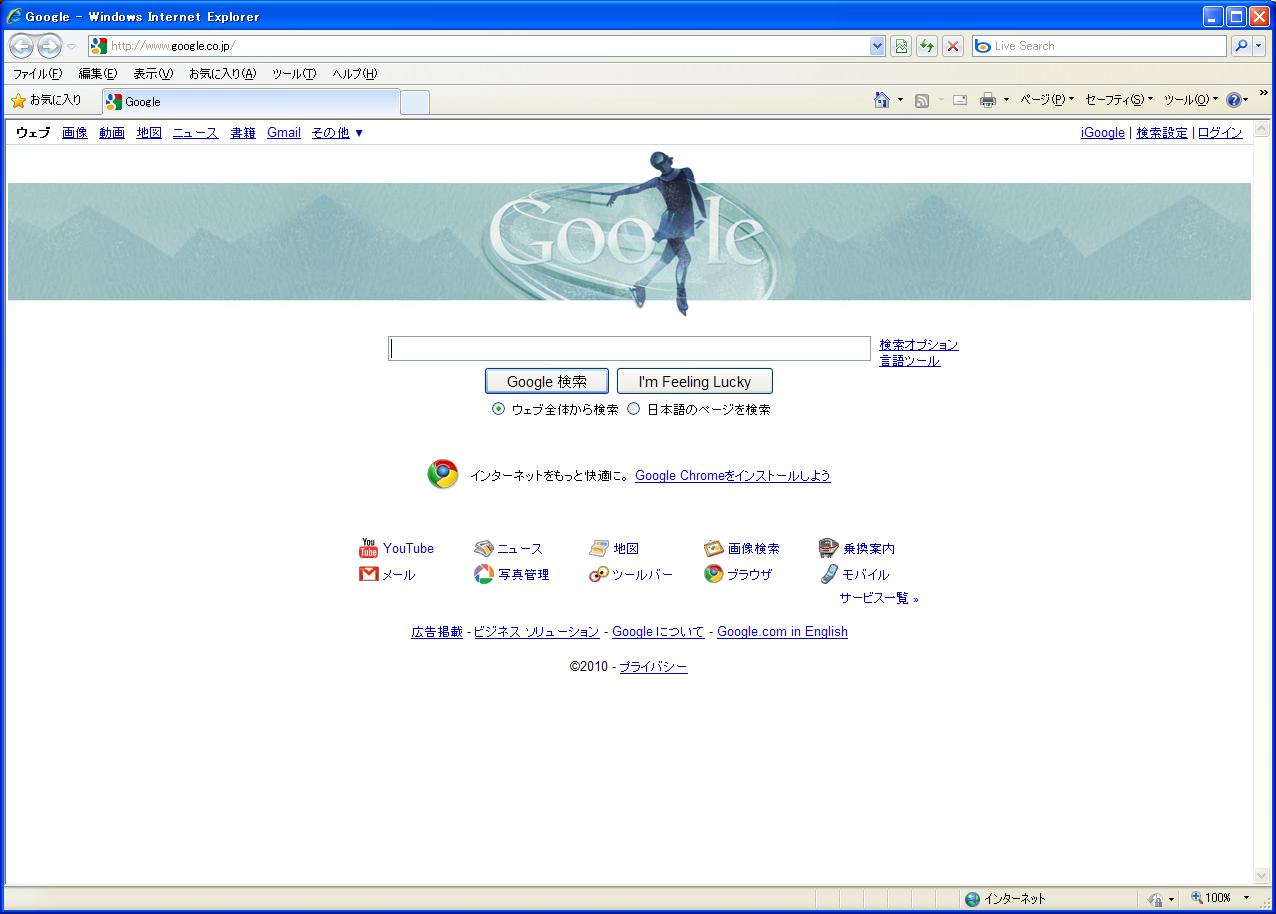Screen dimensions: 1276x914
Task: Open the お気に入り(A) menu
Action: pyautogui.click(x=222, y=74)
